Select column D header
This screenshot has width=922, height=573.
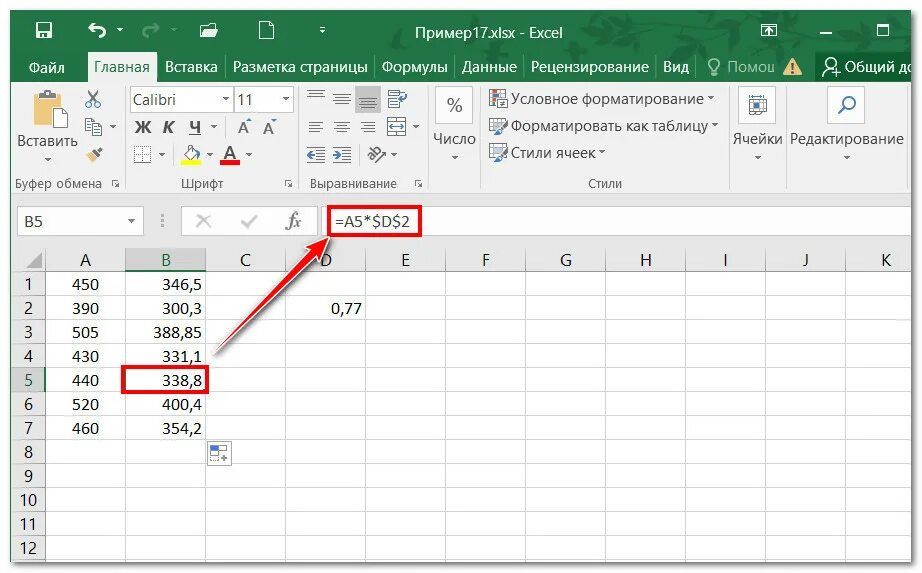pos(325,259)
